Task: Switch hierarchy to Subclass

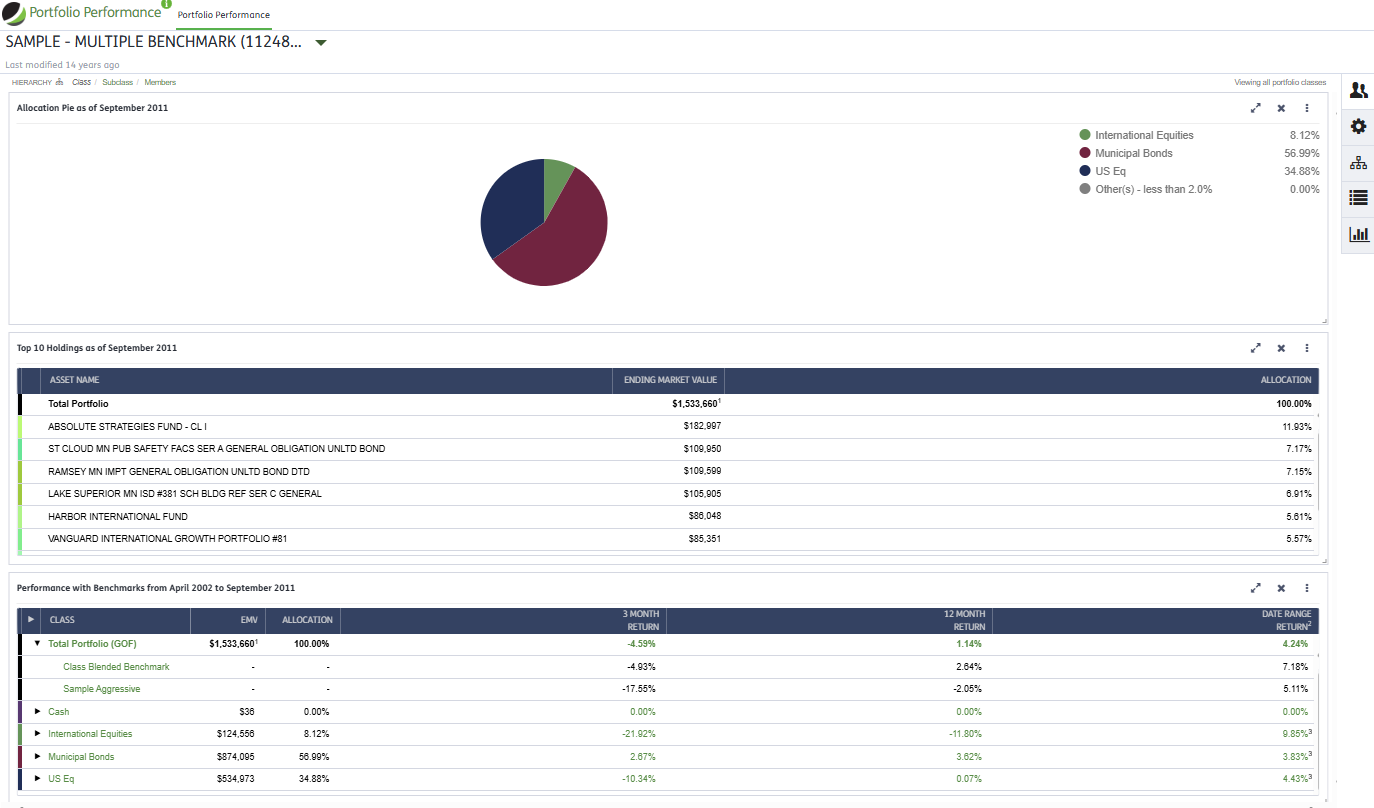Action: 117,82
